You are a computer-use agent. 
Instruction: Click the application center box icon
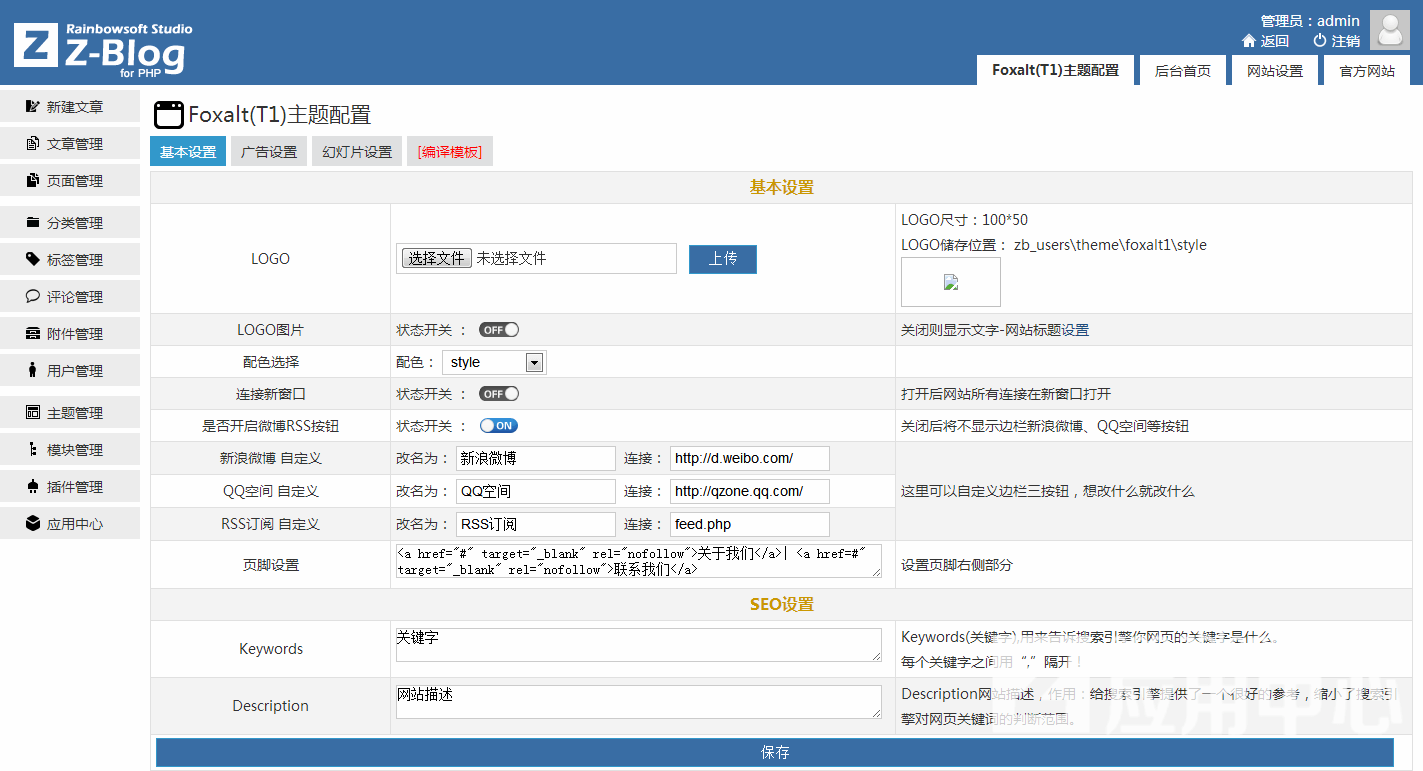coord(33,524)
